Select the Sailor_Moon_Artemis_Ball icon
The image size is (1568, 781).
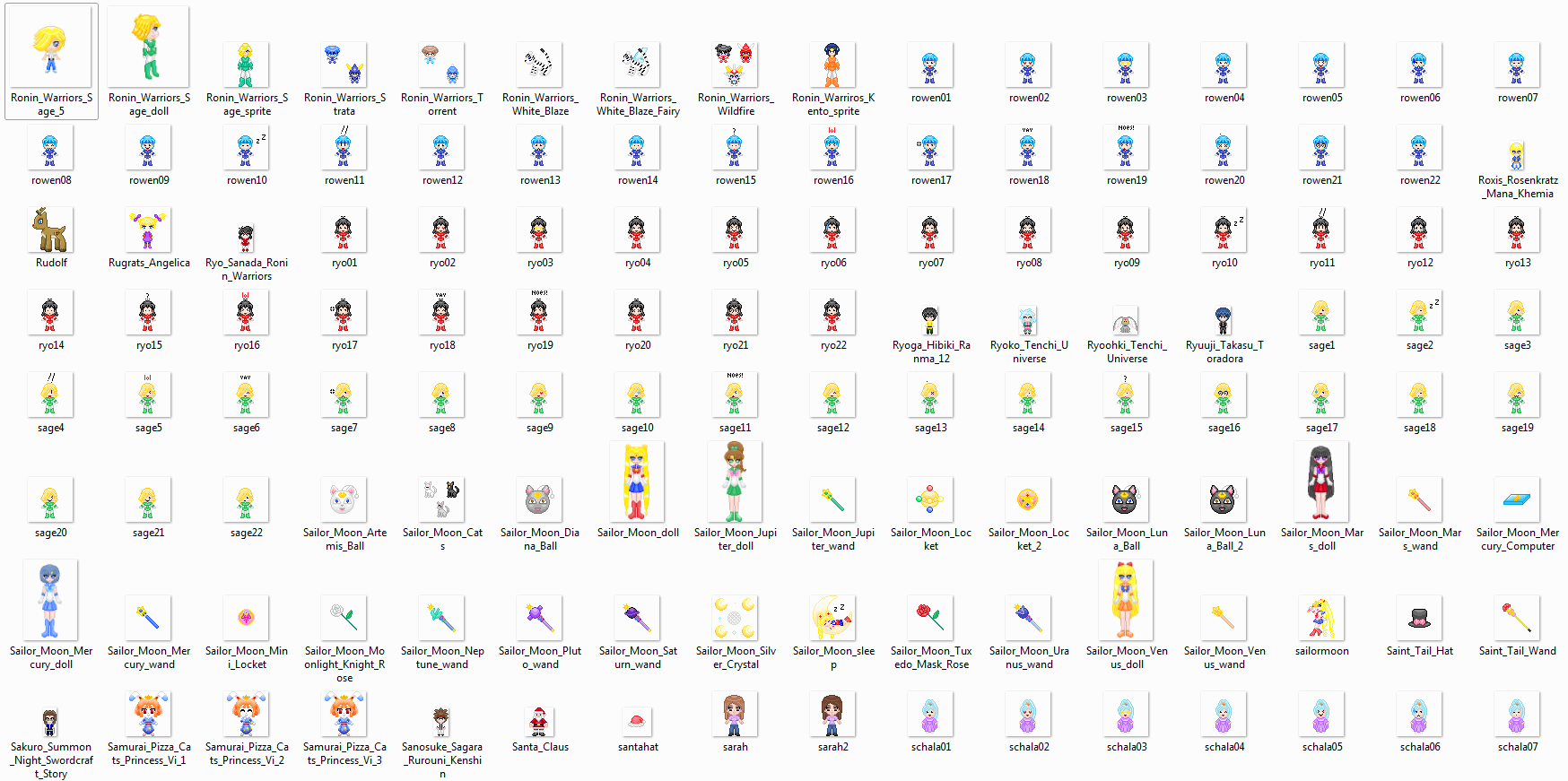coord(344,499)
